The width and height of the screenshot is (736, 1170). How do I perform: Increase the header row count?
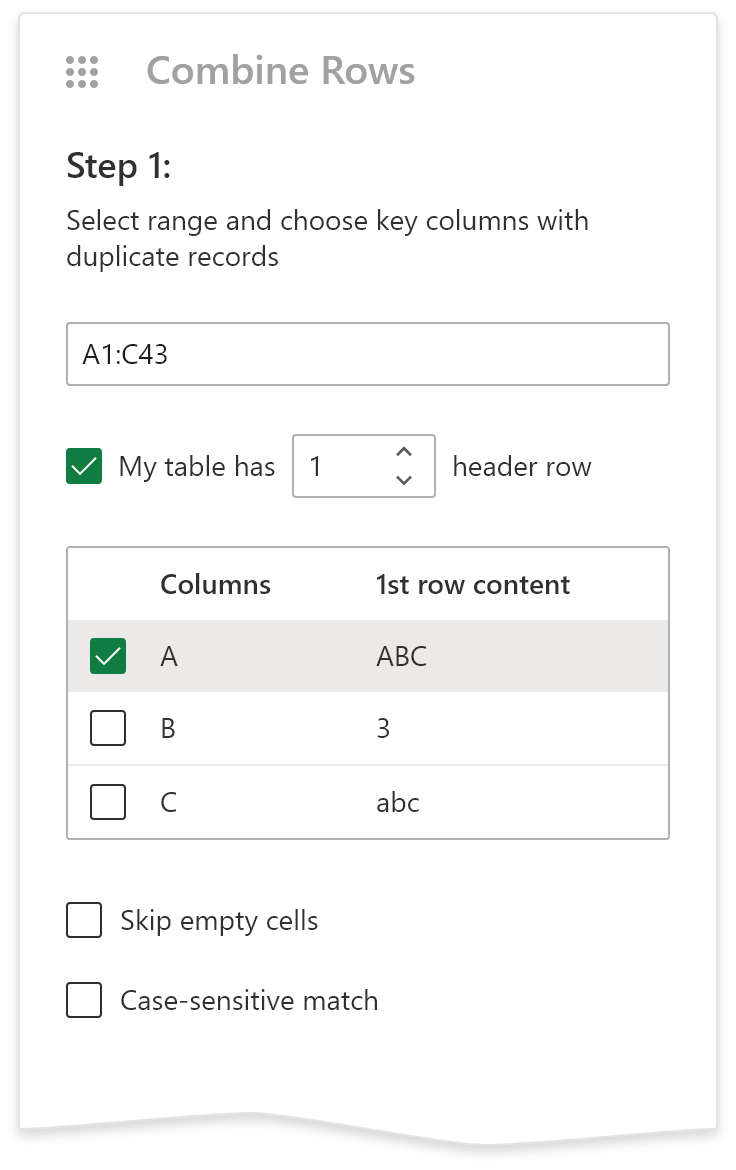pyautogui.click(x=403, y=453)
